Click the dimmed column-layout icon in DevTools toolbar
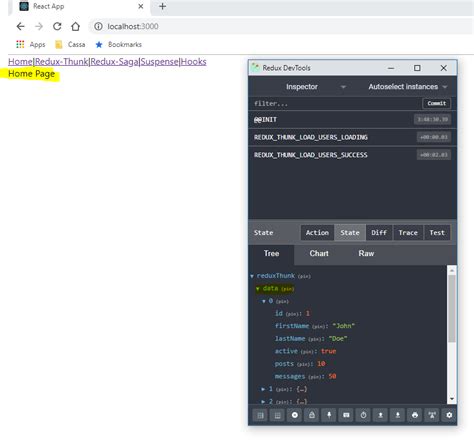This screenshot has height=443, width=474. 260,415
